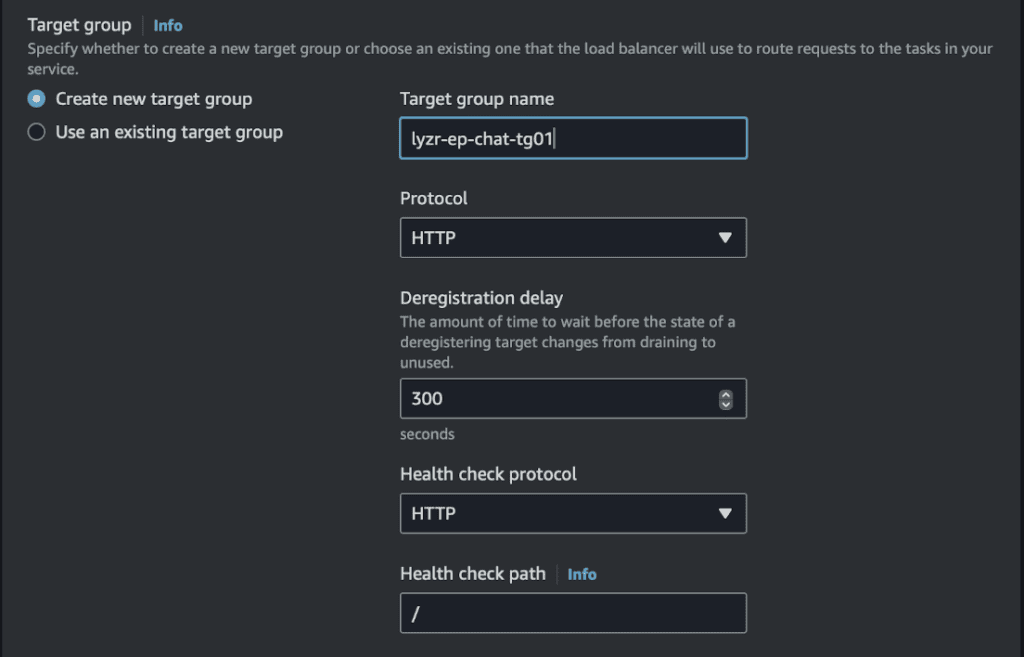Click the Target group name field
1024x657 pixels.
click(x=573, y=138)
